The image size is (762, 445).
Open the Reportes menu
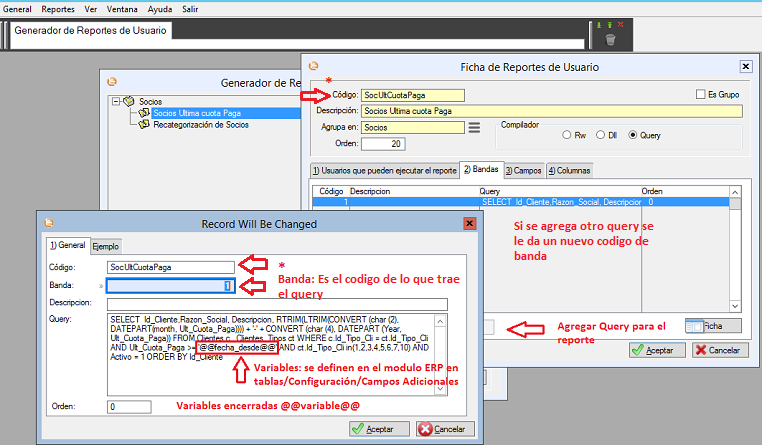coord(57,8)
